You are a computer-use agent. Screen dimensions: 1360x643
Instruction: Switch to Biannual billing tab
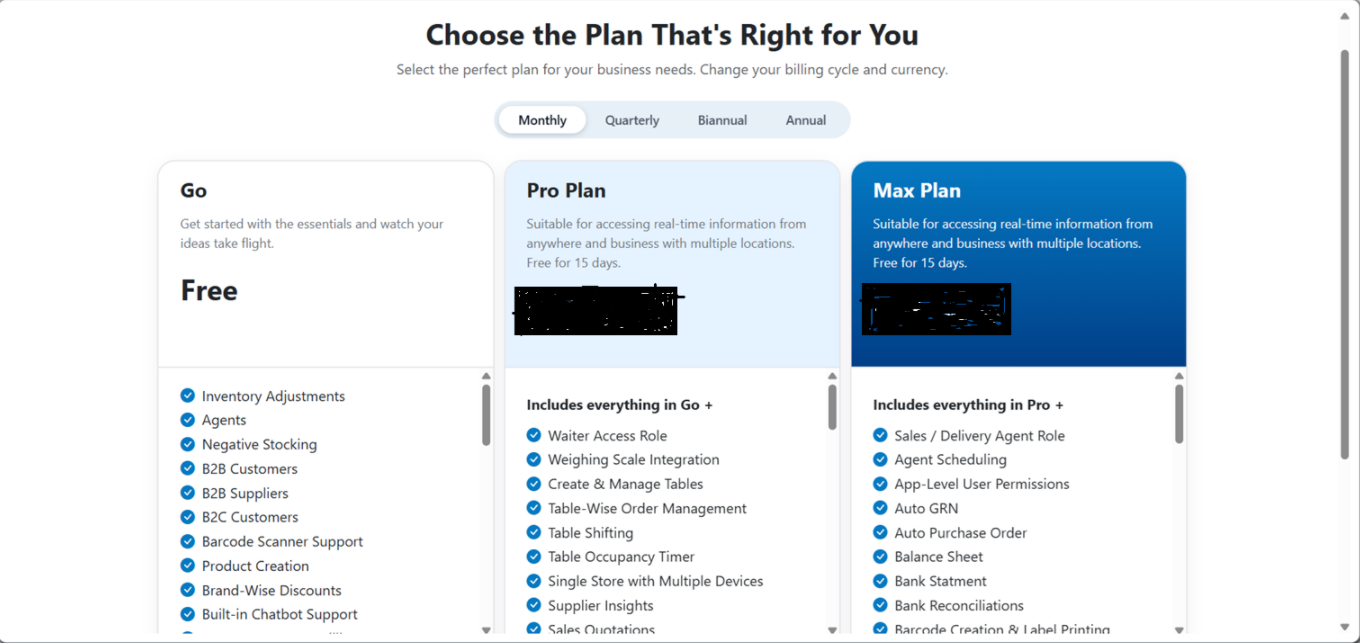[722, 120]
